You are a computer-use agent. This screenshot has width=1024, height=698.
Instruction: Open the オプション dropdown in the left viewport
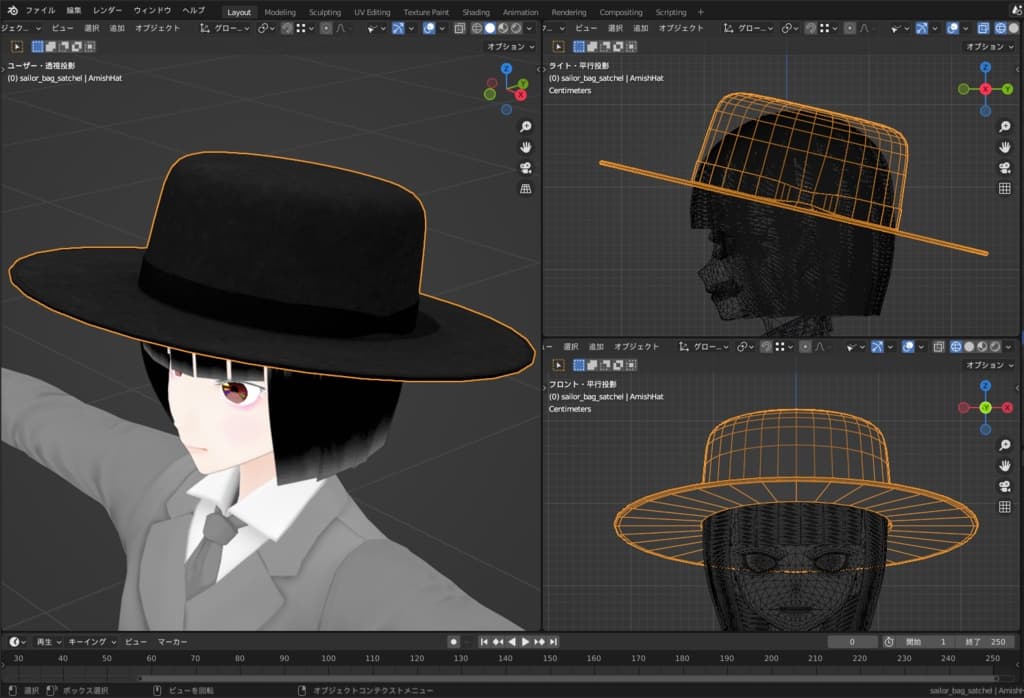pyautogui.click(x=510, y=46)
